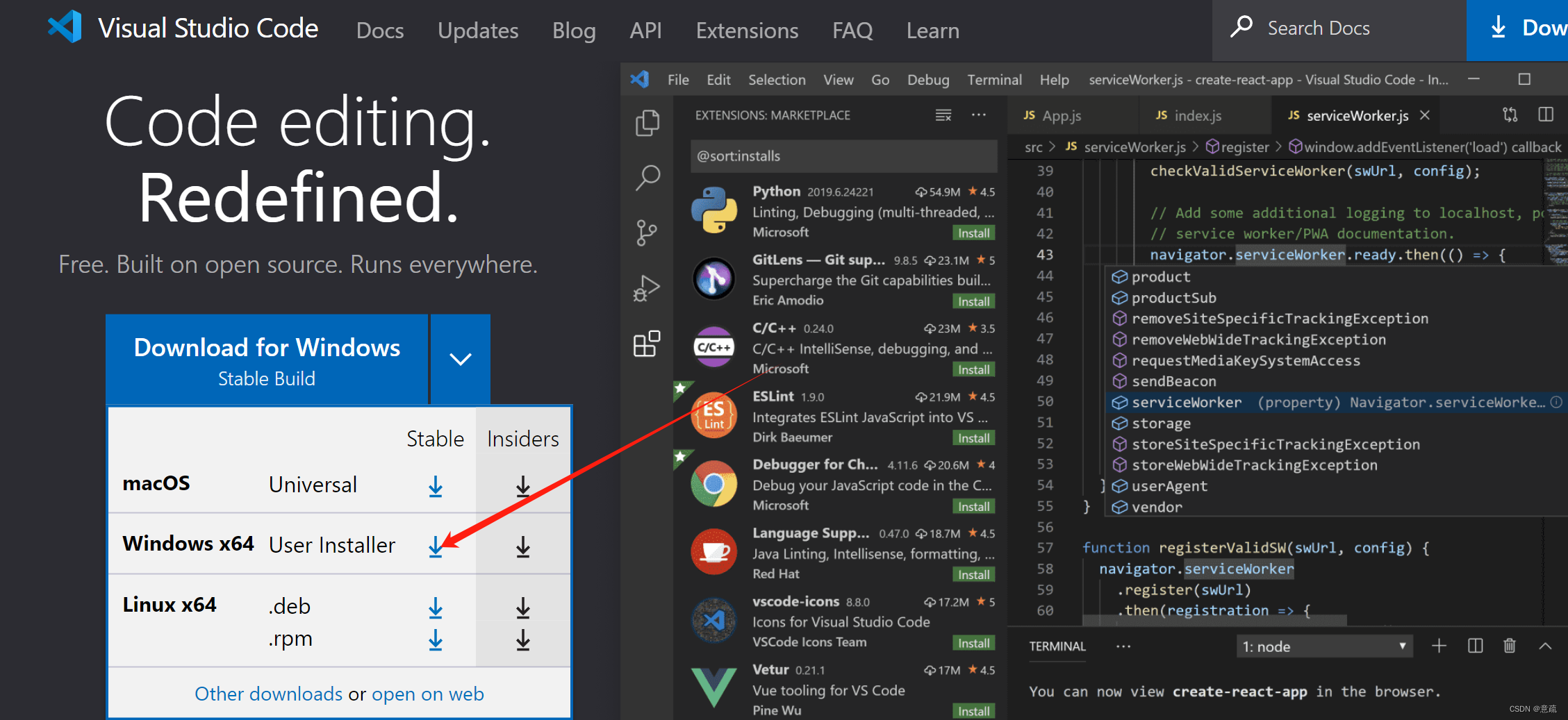
Task: Open the Selection menu
Action: click(777, 80)
